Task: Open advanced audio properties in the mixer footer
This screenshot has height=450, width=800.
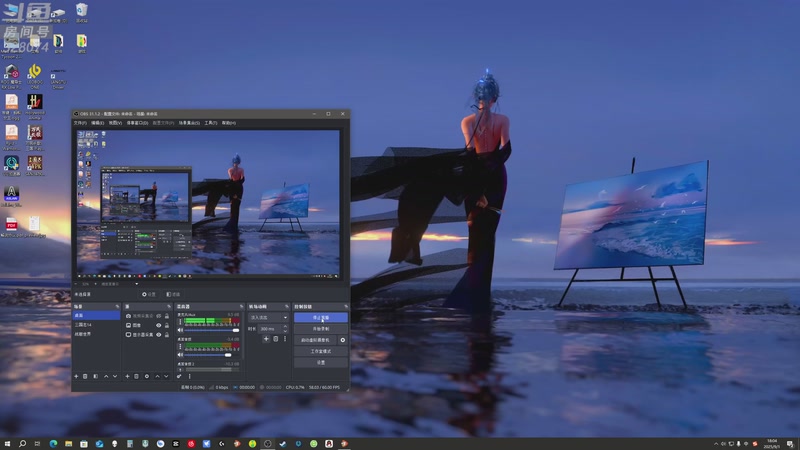Action: 179,376
